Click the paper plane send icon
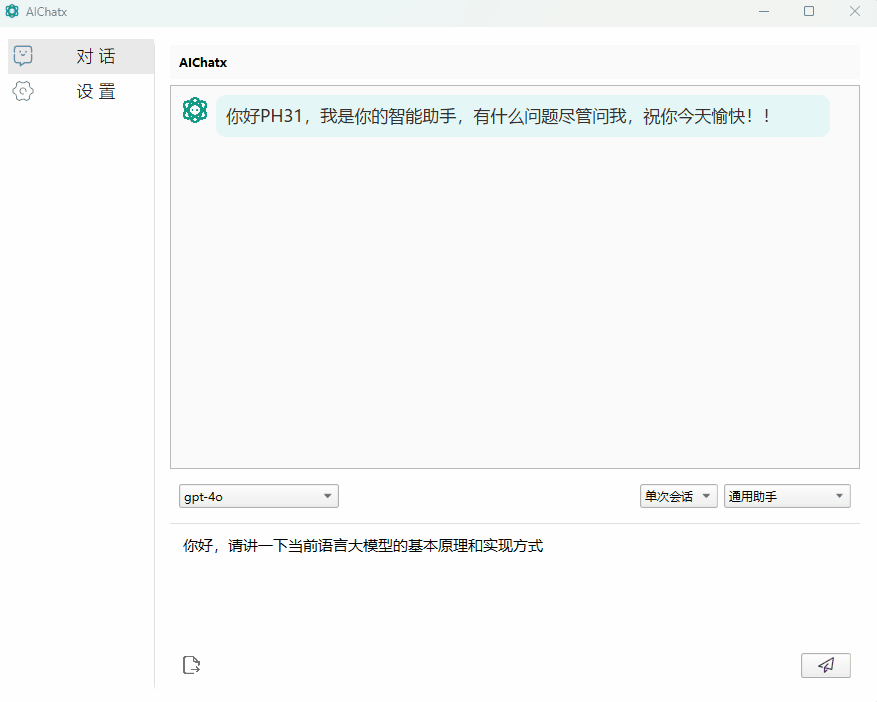Image resolution: width=877 pixels, height=702 pixels. pos(825,665)
